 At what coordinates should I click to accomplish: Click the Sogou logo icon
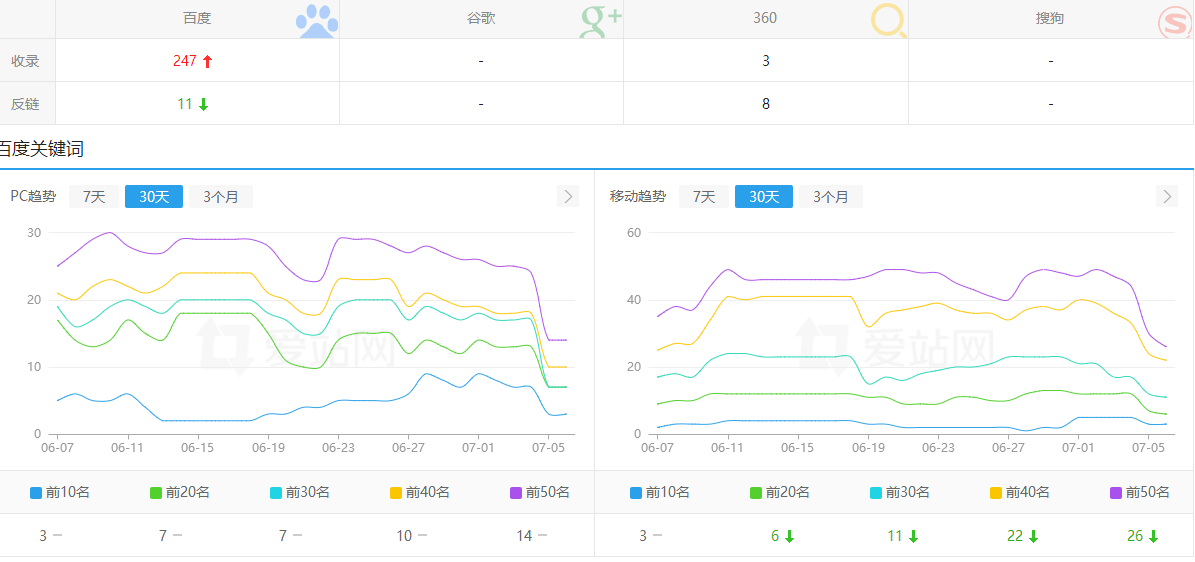1174,21
